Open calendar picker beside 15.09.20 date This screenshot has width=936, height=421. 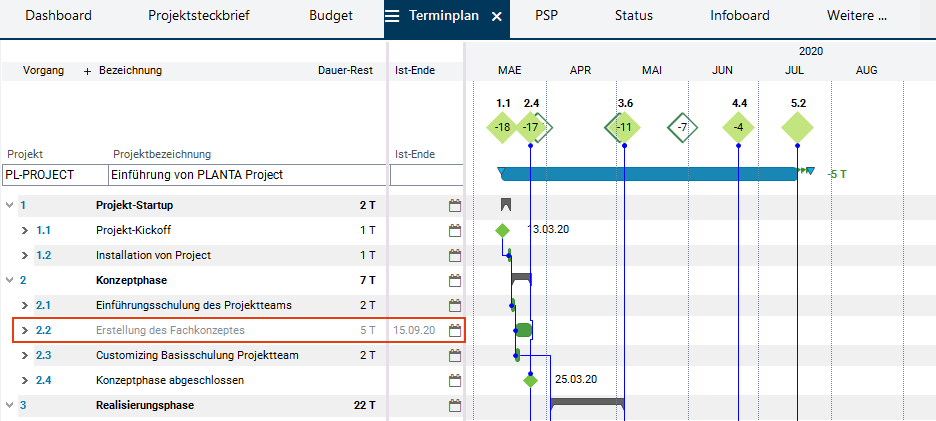click(455, 330)
